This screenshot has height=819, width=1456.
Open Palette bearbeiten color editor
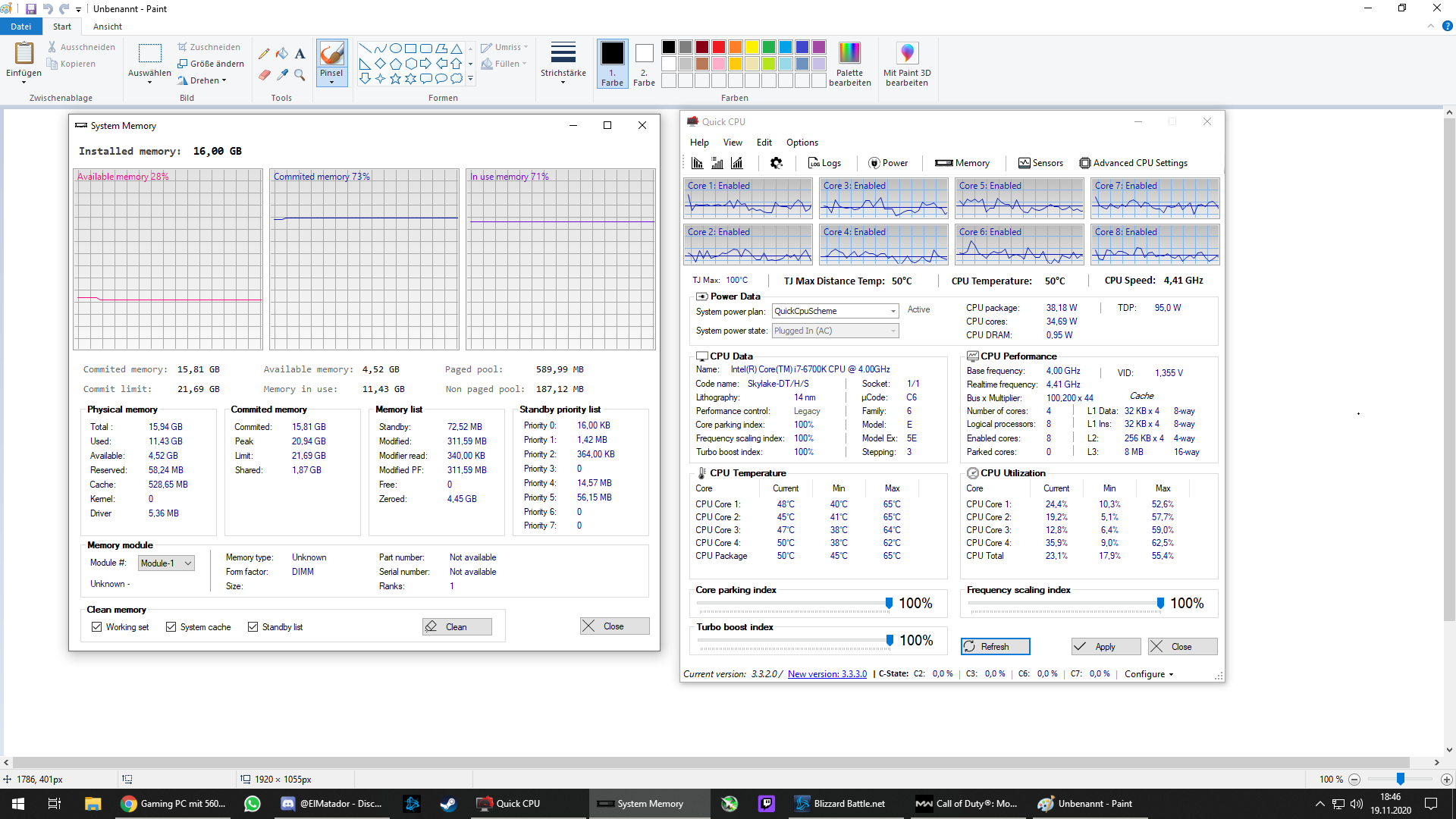tap(849, 64)
